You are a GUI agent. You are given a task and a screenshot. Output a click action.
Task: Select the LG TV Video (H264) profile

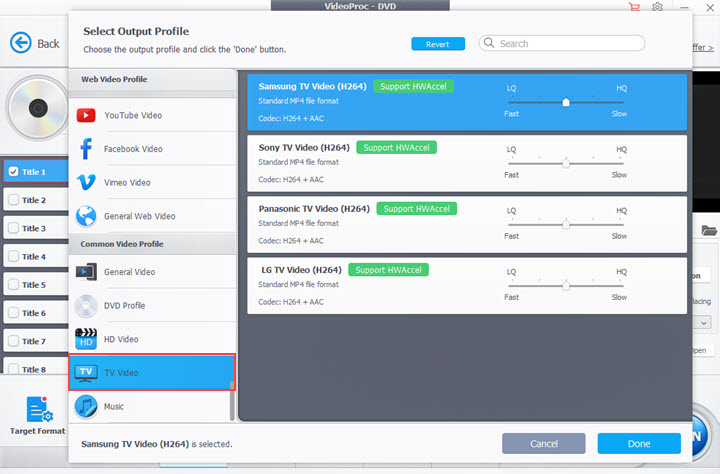tap(467, 285)
